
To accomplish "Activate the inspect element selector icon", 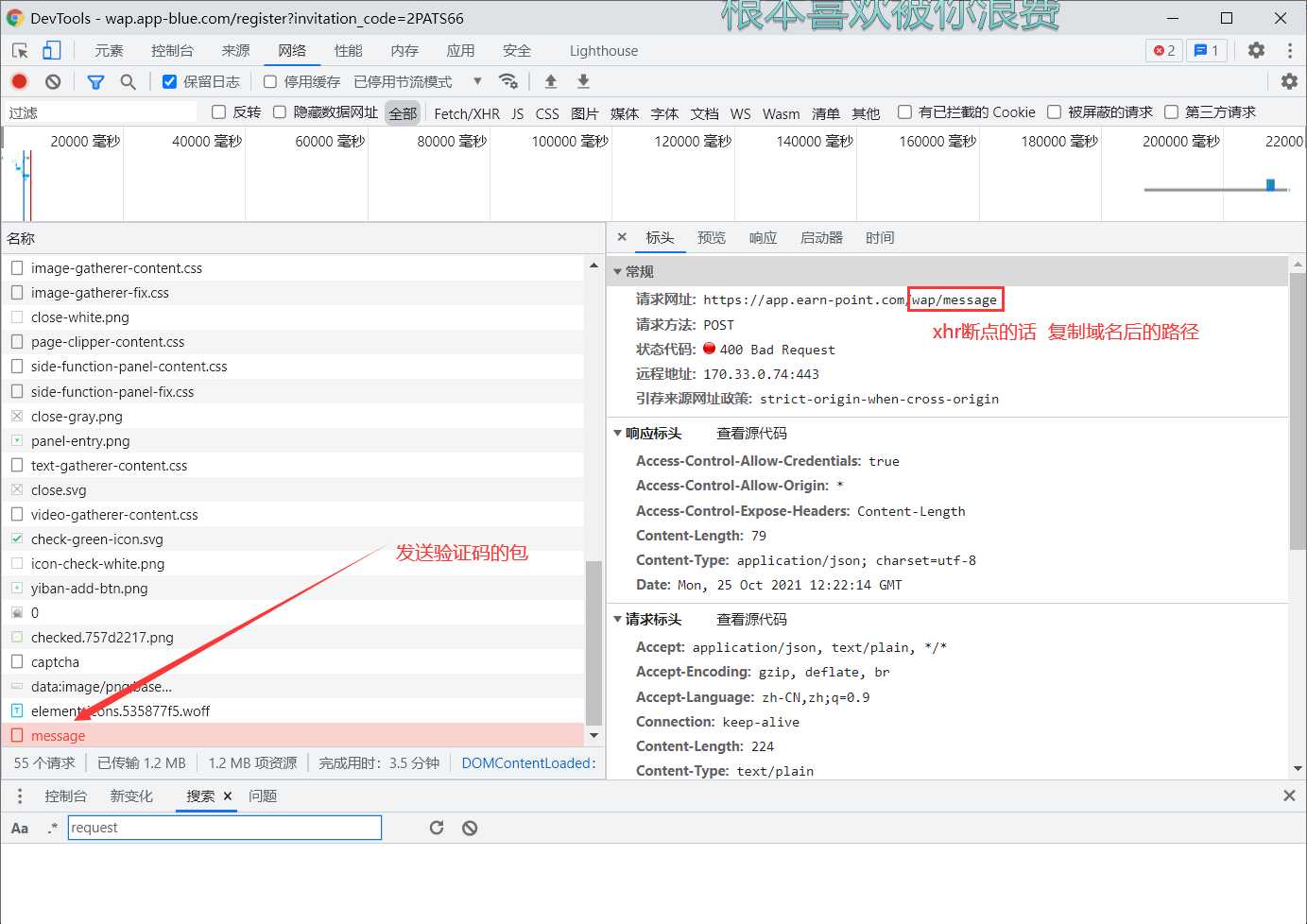I will (x=20, y=51).
